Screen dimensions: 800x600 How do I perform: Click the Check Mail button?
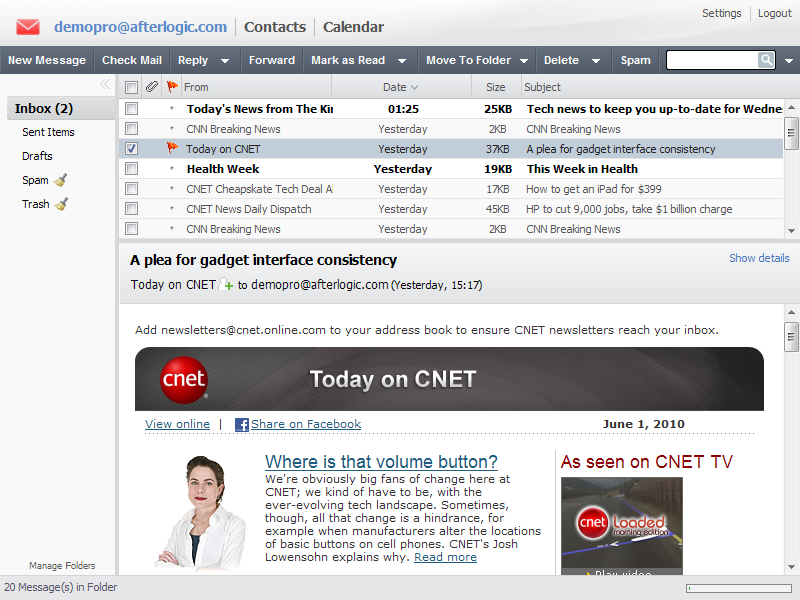pos(132,60)
